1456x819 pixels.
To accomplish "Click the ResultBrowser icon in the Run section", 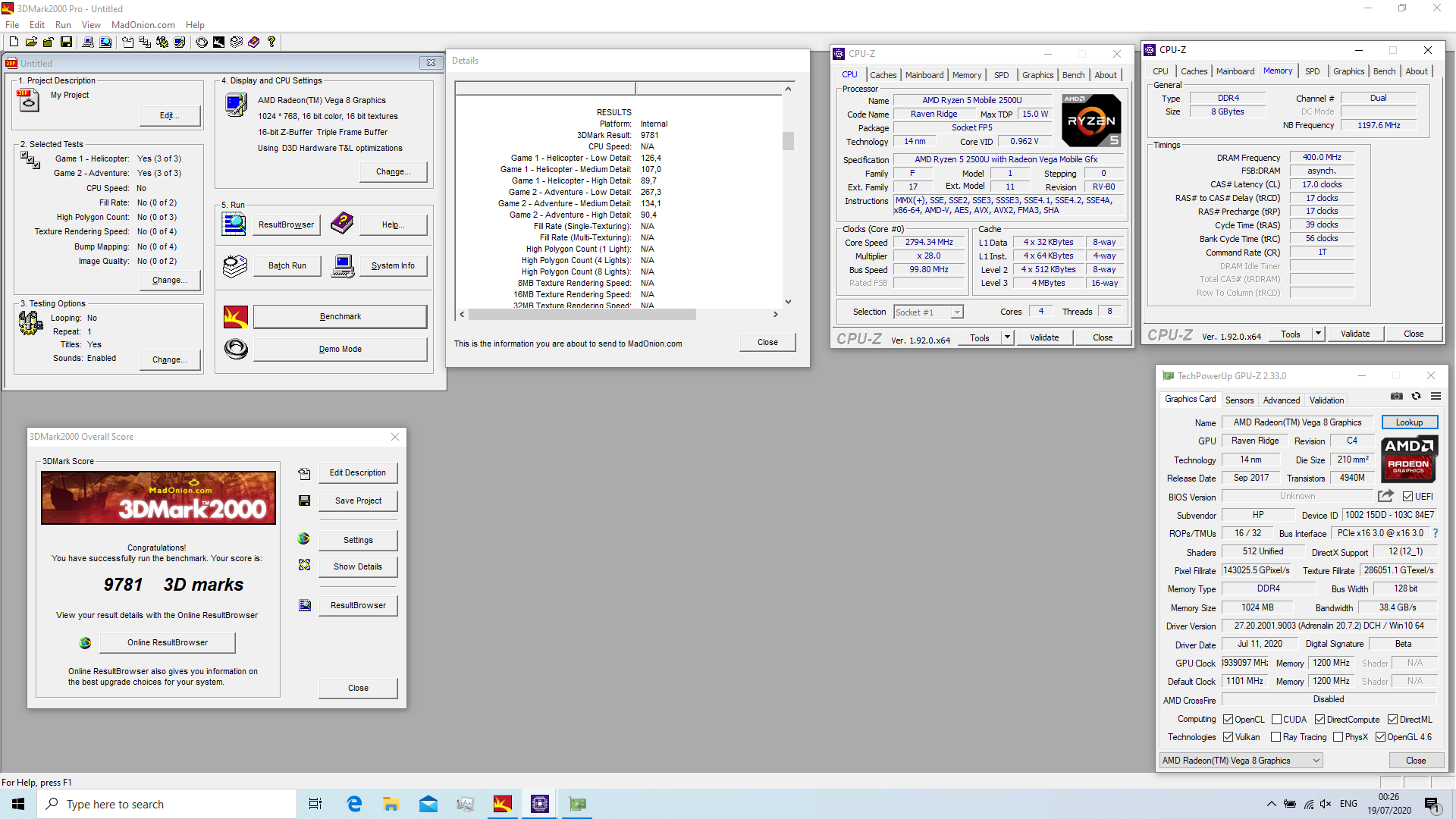I will (x=234, y=224).
